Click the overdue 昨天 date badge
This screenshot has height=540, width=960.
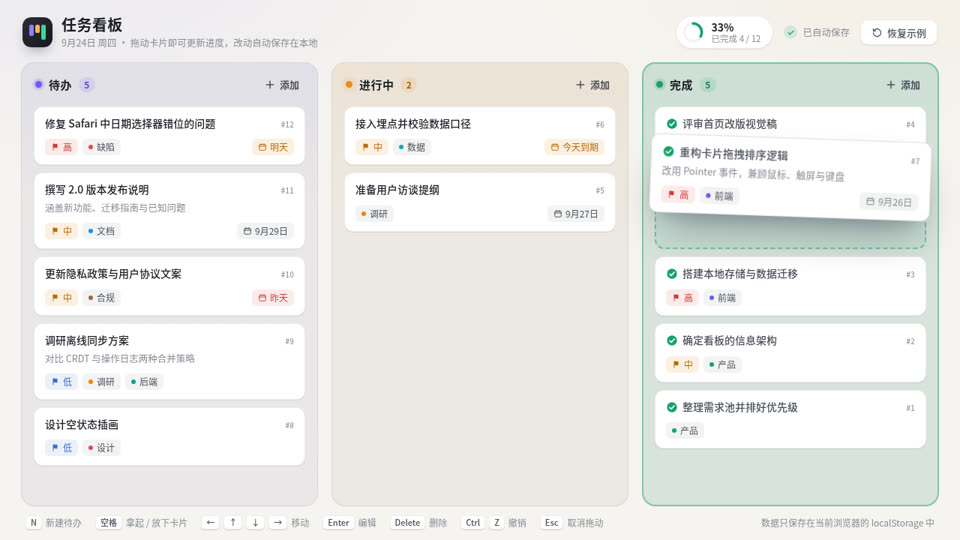pyautogui.click(x=273, y=298)
